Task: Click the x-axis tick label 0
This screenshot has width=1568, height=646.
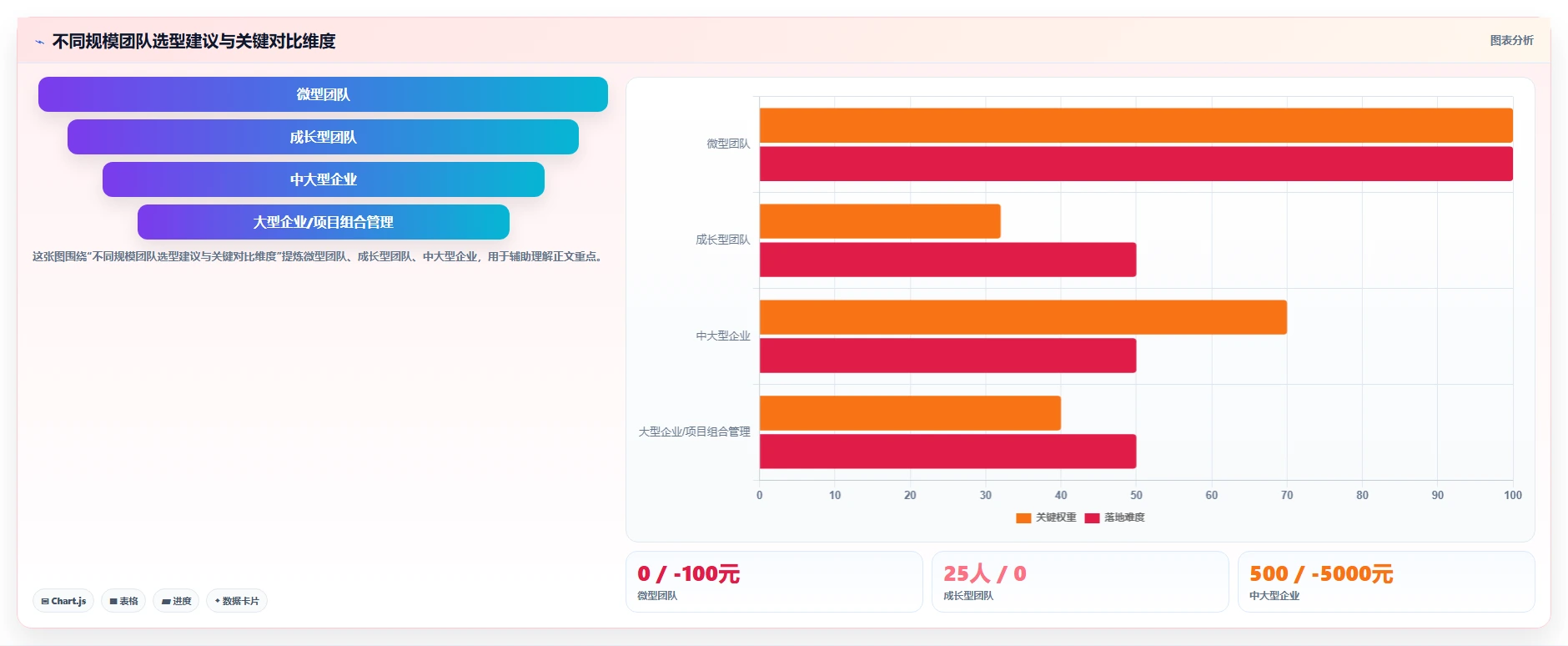Action: (x=759, y=495)
